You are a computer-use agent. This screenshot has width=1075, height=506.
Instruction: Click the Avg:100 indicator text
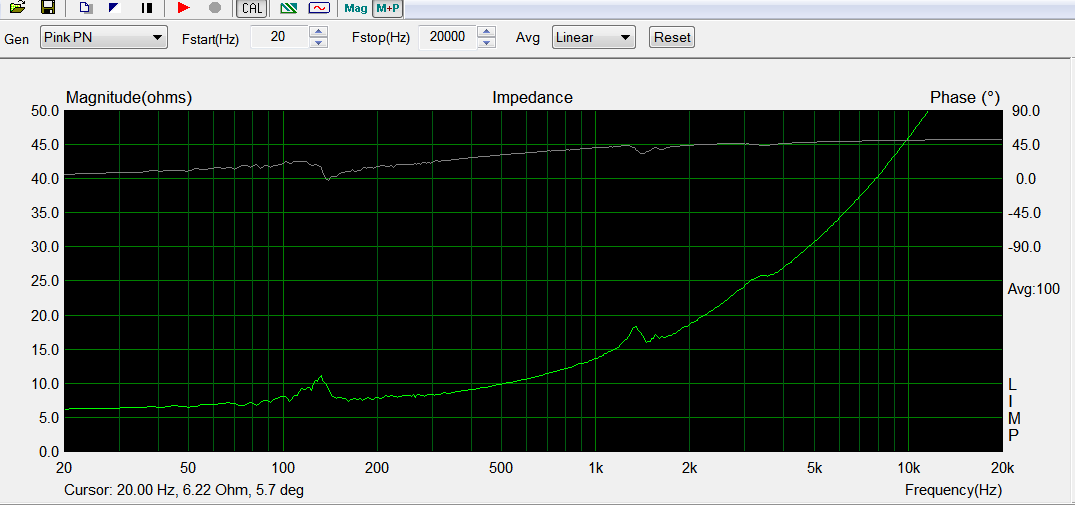pyautogui.click(x=1033, y=289)
